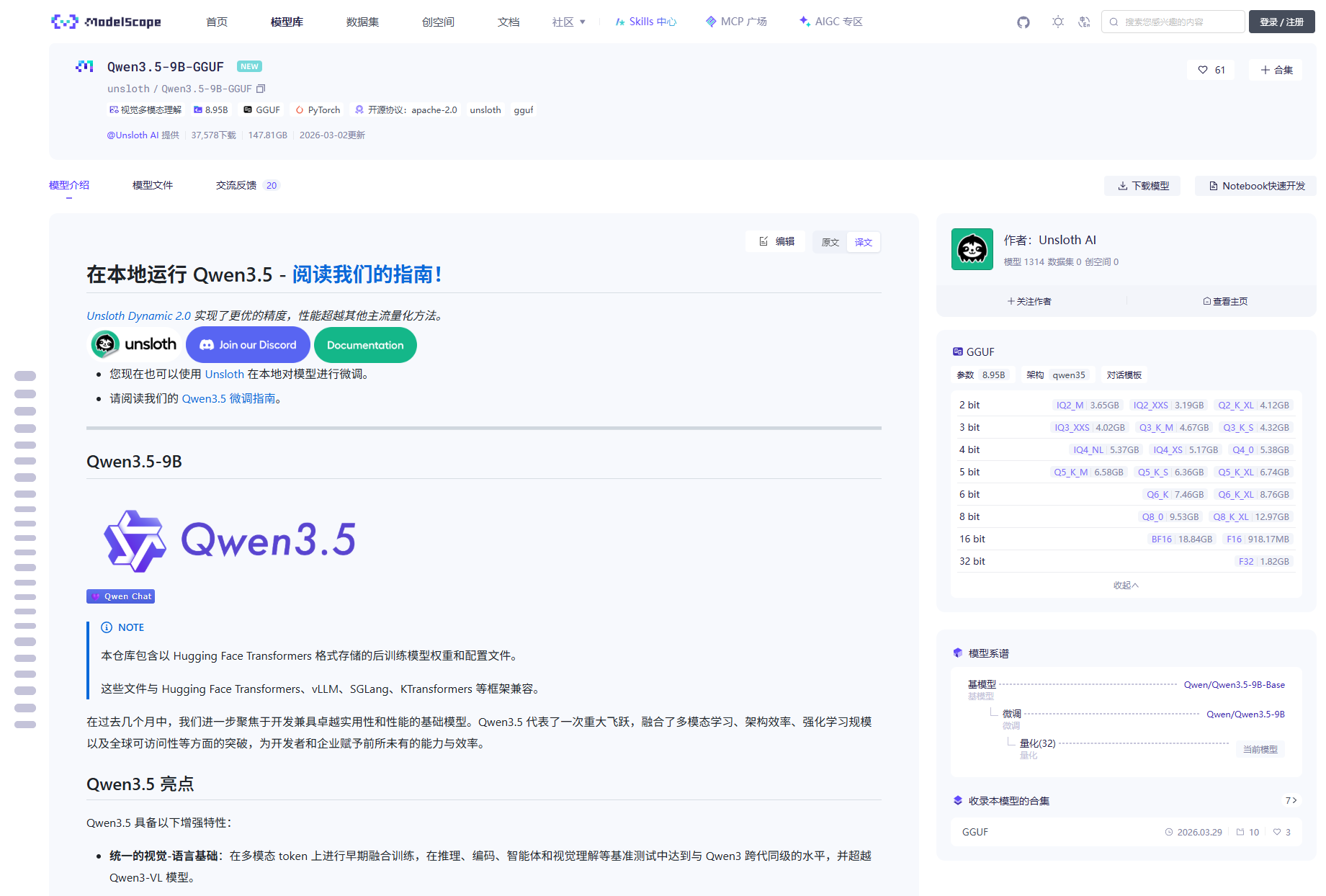Open the GitHub icon in header
The height and width of the screenshot is (896, 1326).
tap(1023, 22)
